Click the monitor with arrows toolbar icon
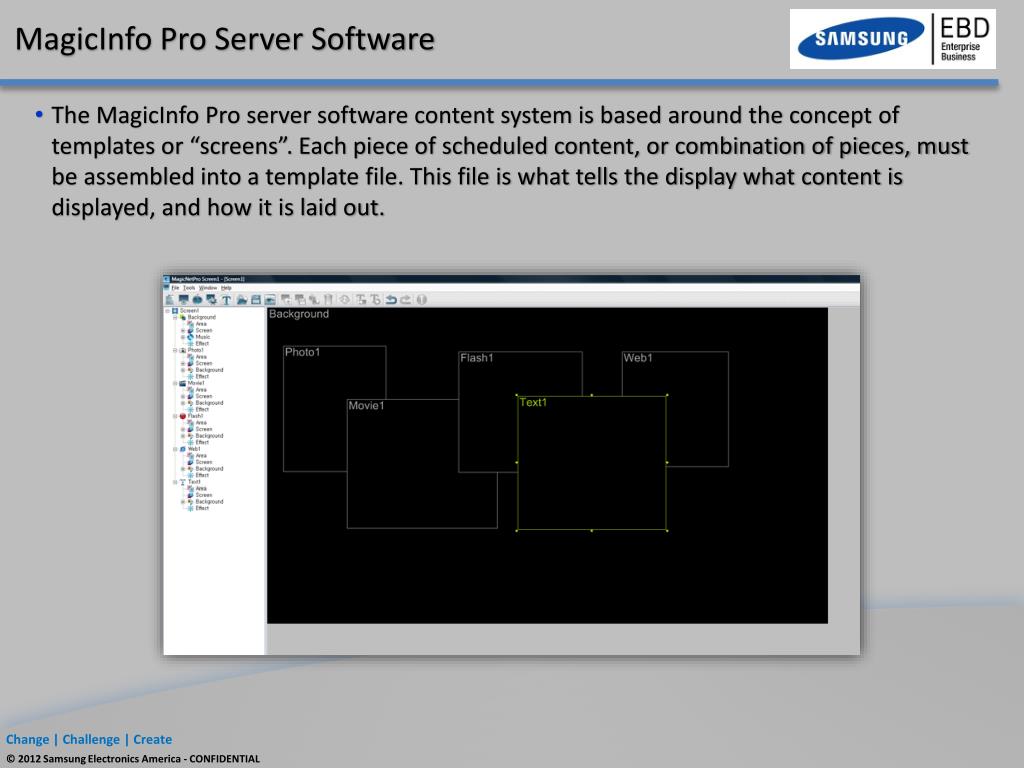The image size is (1024, 768). (212, 299)
